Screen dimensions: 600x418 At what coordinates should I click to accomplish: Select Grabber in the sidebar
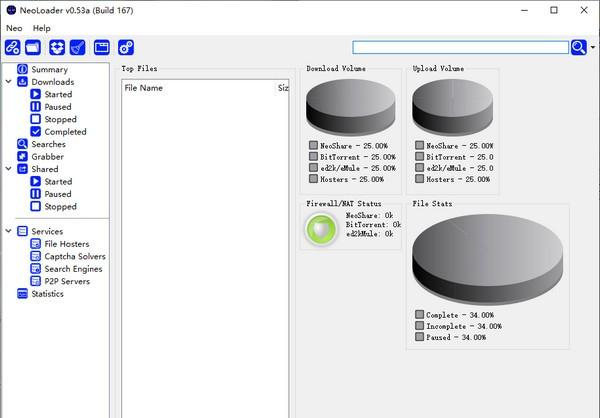47,157
